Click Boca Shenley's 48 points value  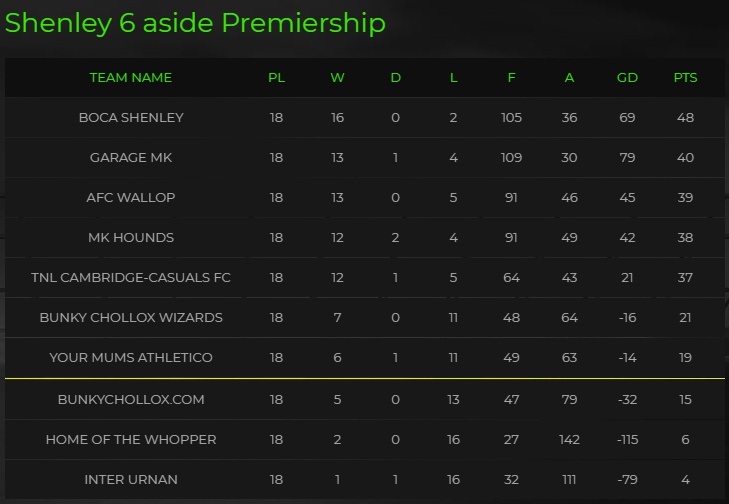click(685, 118)
